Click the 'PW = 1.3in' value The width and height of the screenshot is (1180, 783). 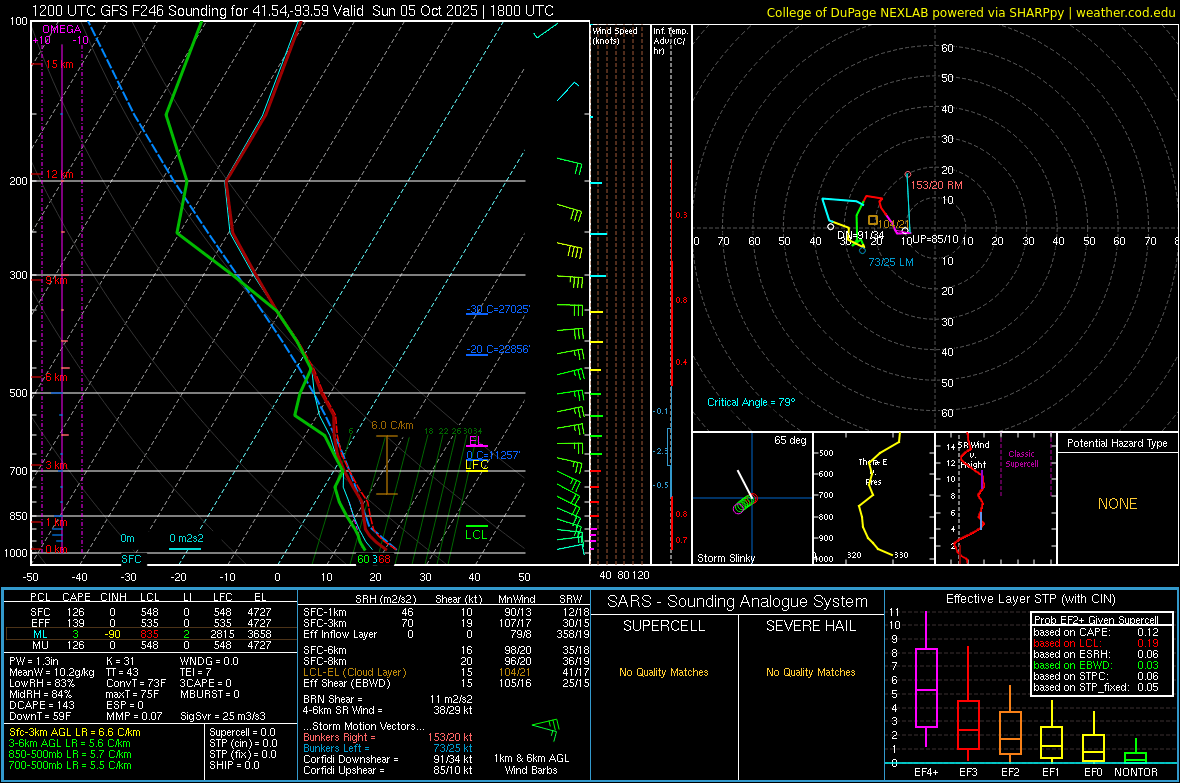click(34, 661)
